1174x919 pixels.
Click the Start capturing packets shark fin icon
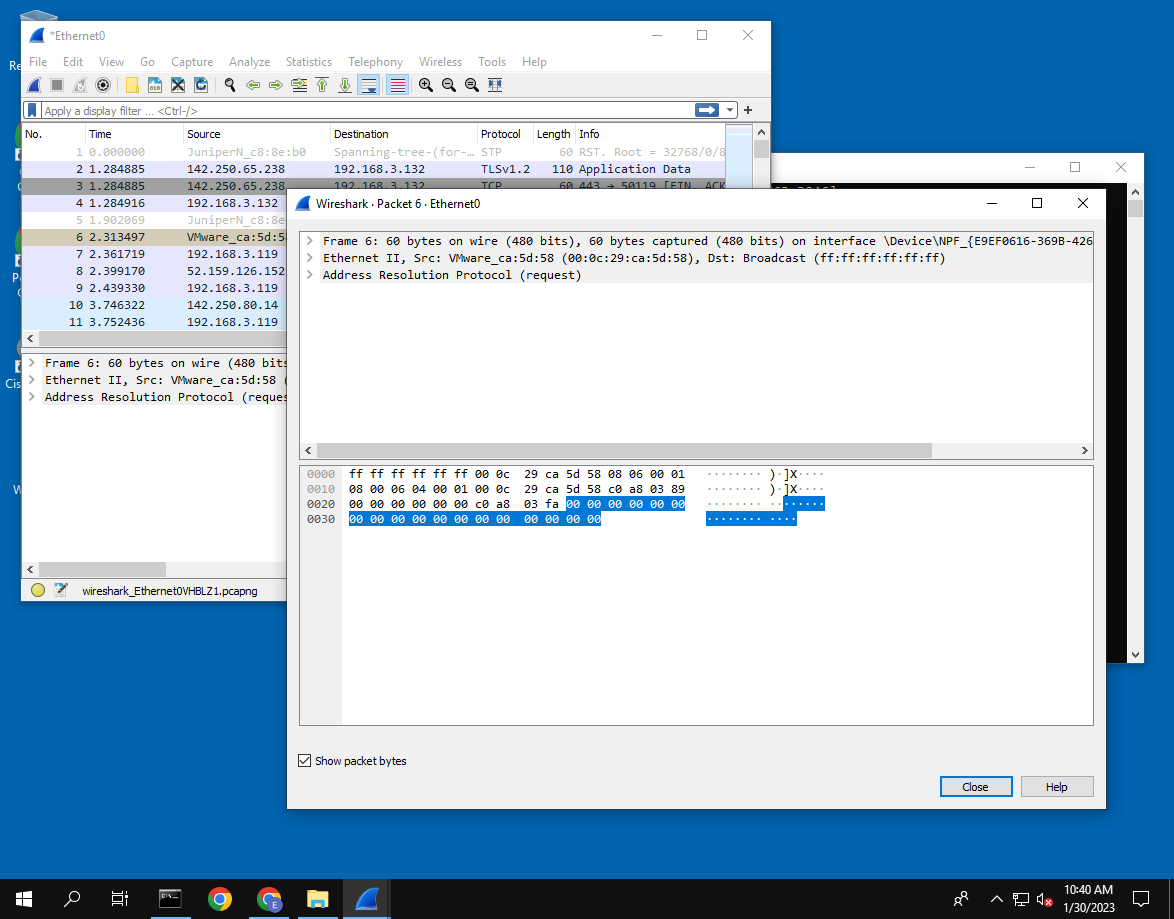[34, 85]
